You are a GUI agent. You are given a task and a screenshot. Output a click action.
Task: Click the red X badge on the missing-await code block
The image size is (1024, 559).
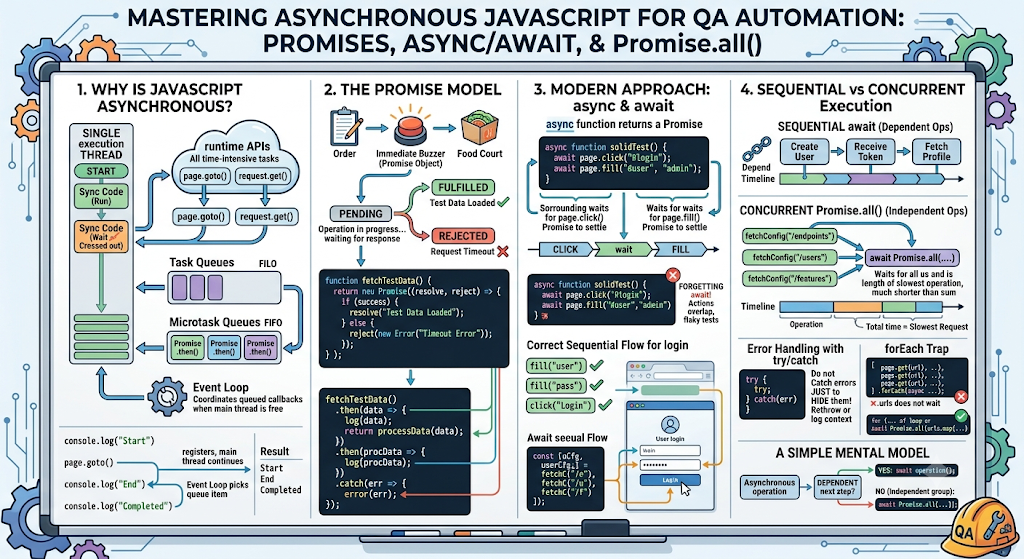pos(673,275)
